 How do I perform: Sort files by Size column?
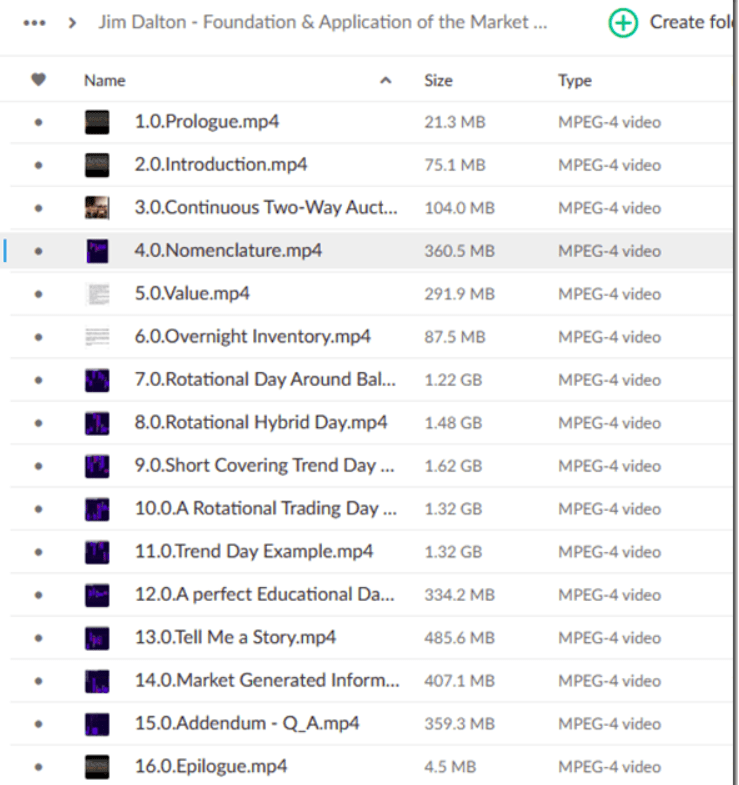tap(438, 81)
